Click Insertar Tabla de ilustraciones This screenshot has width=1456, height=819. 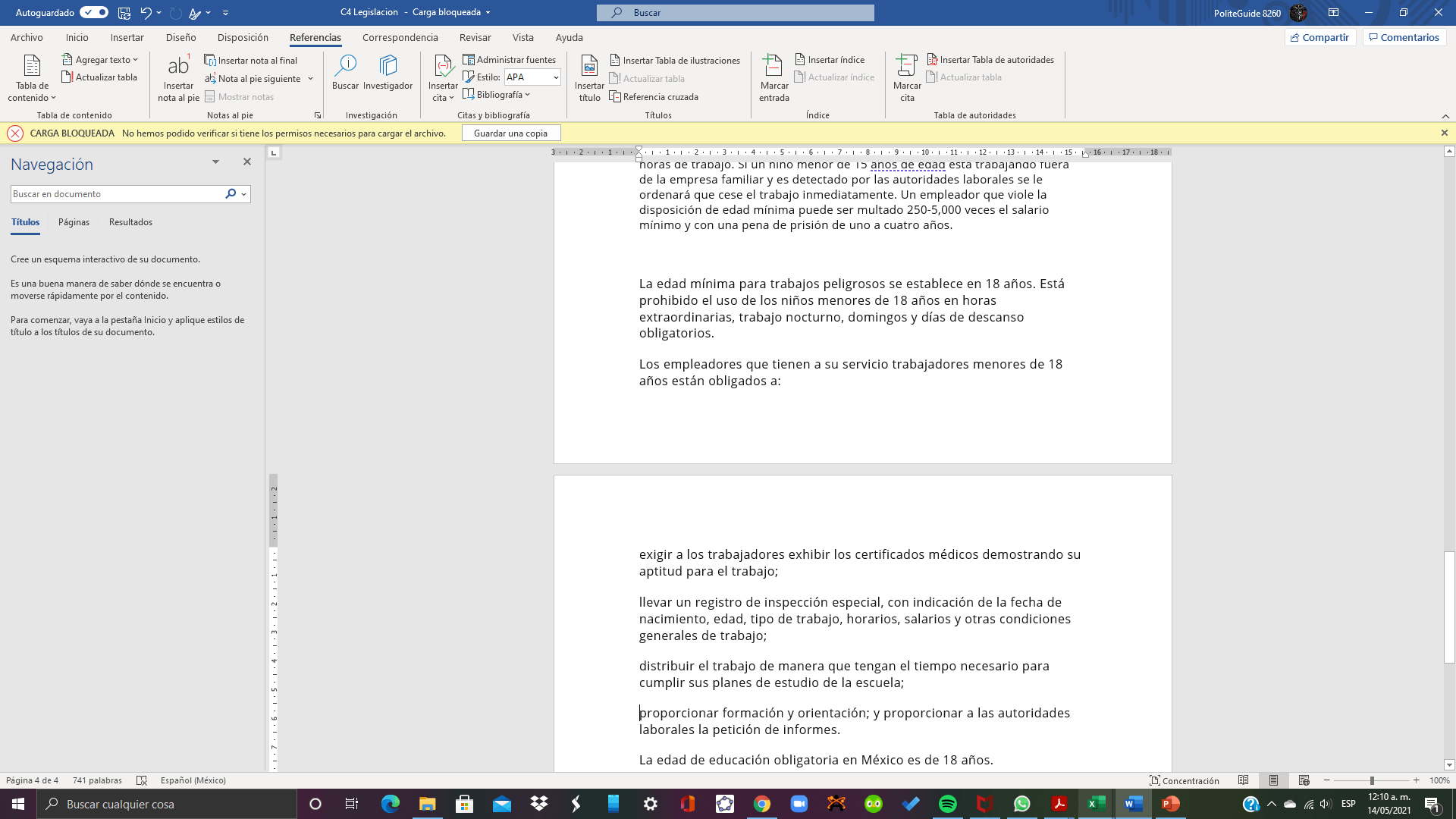coord(675,61)
